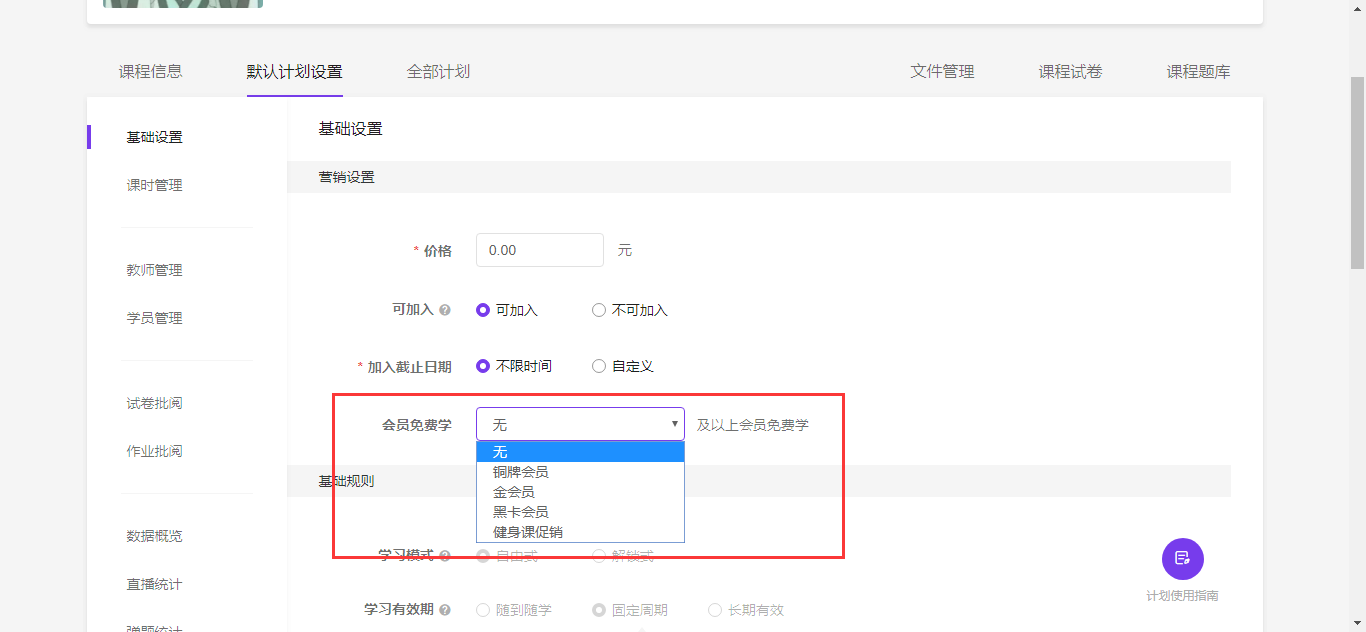1366x632 pixels.
Task: Click help icon next to 学习有效期 label
Action: pyautogui.click(x=445, y=610)
